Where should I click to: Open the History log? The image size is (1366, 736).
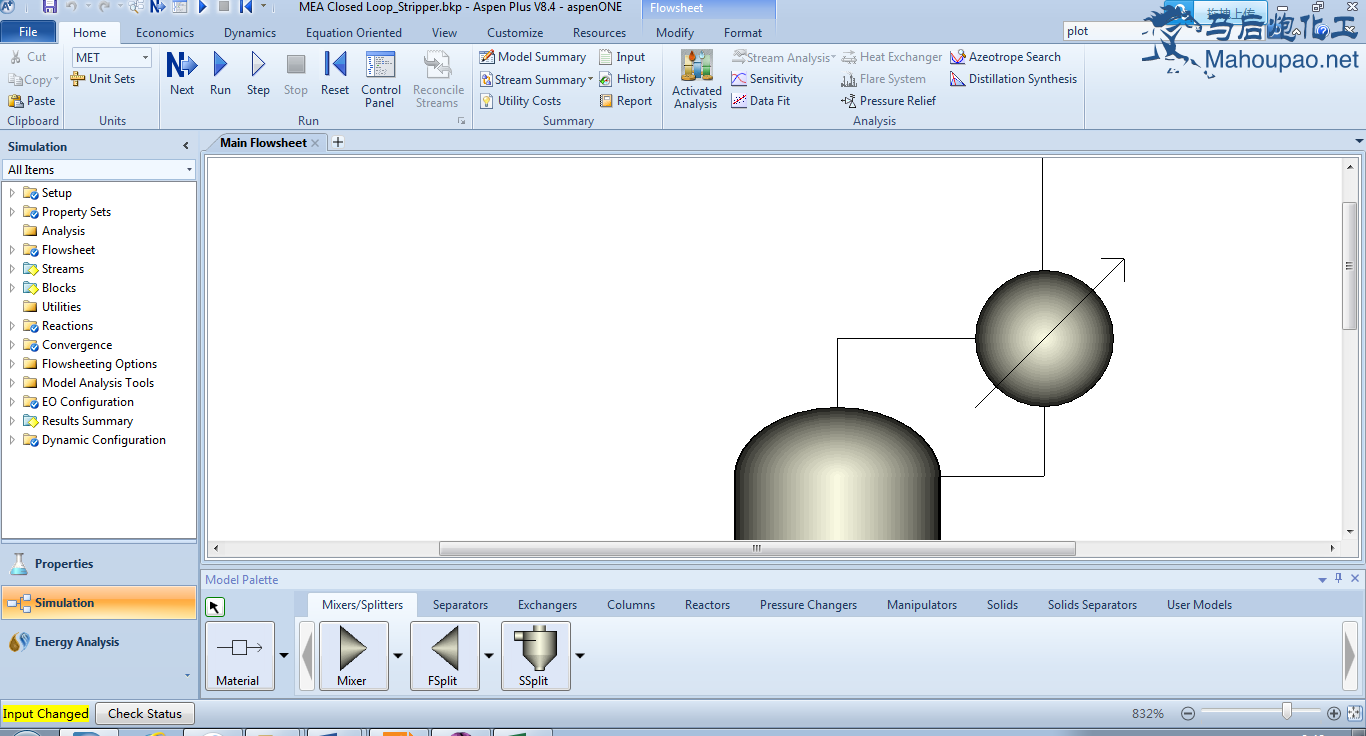point(627,79)
